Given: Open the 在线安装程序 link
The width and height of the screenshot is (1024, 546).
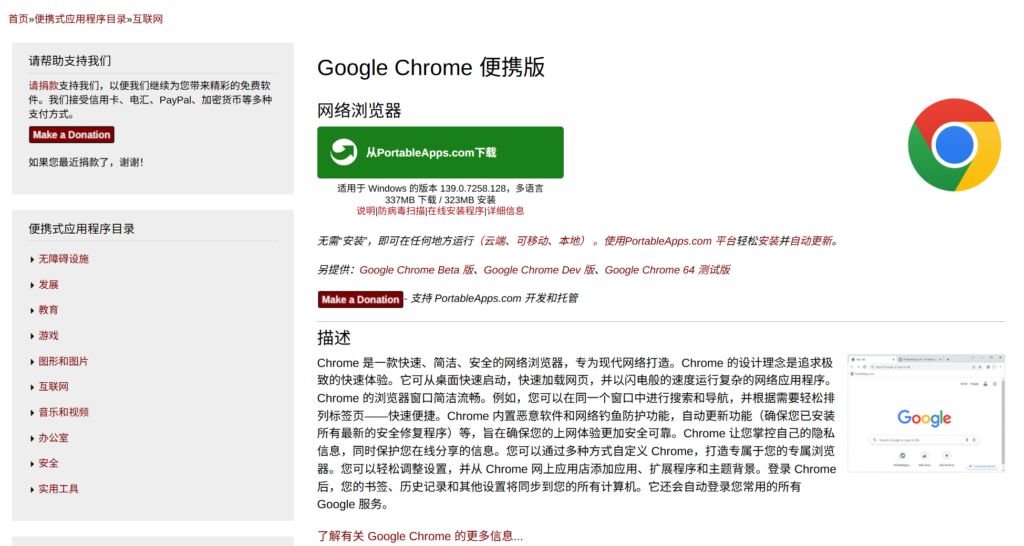Looking at the screenshot, I should [456, 210].
